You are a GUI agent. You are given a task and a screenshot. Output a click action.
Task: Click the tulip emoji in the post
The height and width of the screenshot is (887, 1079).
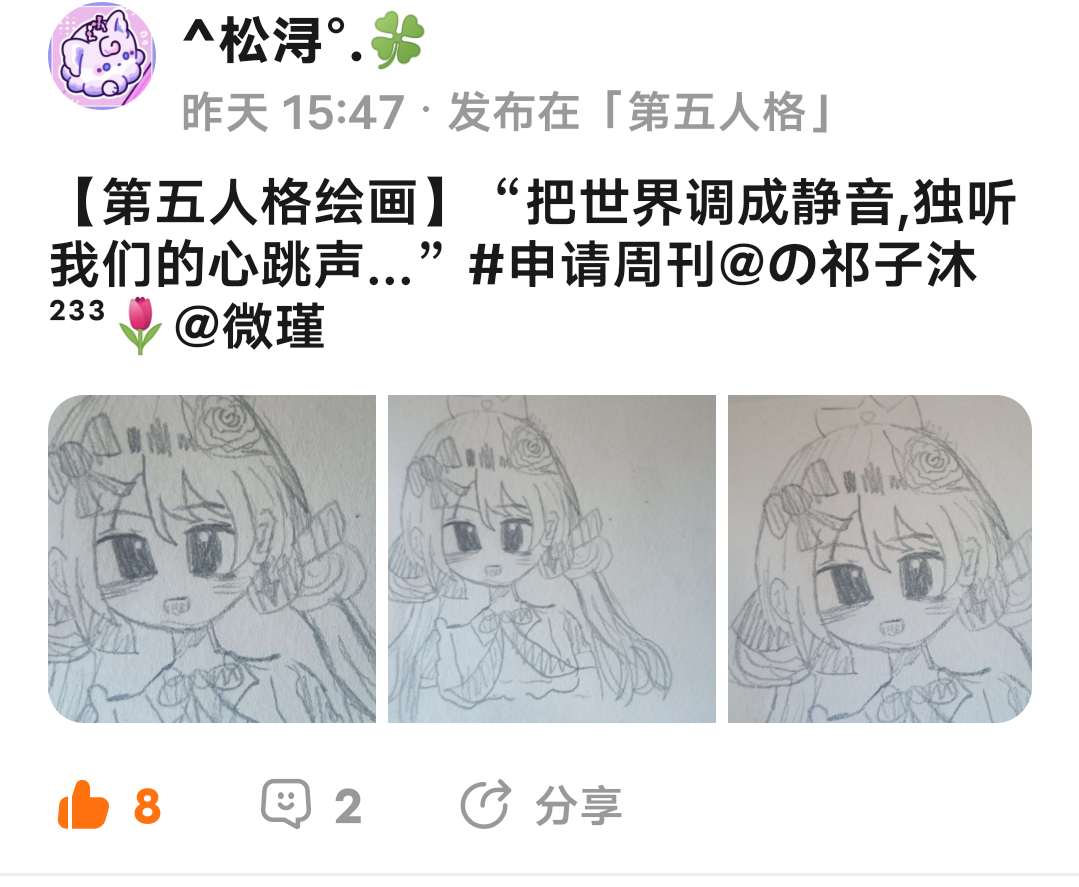140,325
